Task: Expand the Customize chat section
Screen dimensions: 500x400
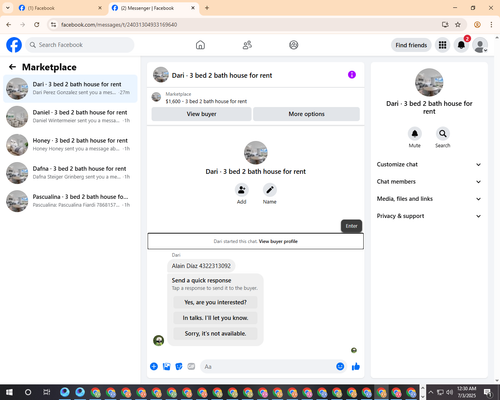Action: point(429,164)
